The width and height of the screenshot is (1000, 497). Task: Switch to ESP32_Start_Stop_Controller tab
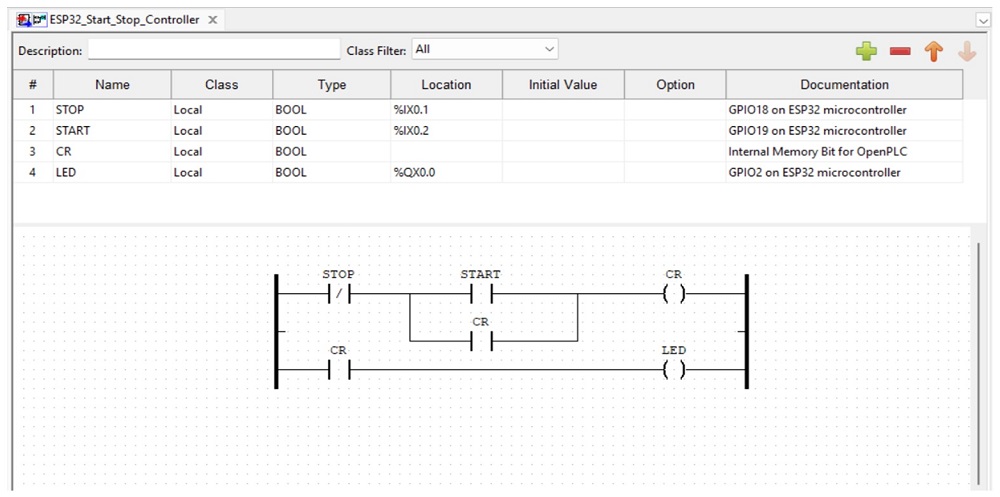pyautogui.click(x=117, y=20)
